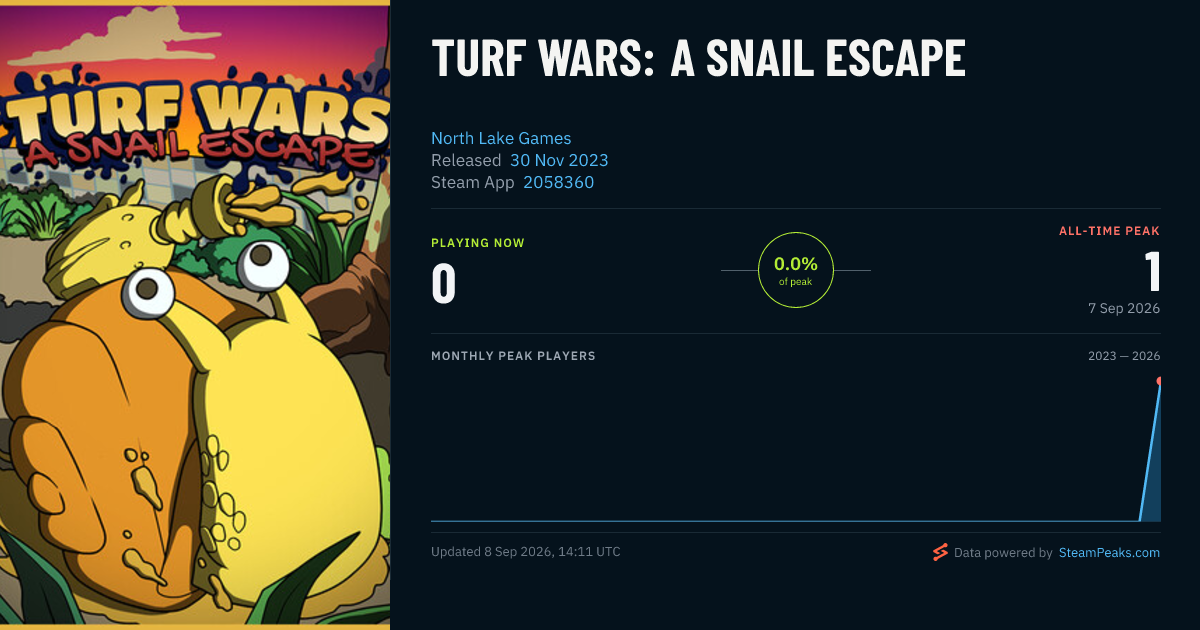Click the all-time peak value 1
The width and height of the screenshot is (1200, 630).
click(x=1152, y=271)
